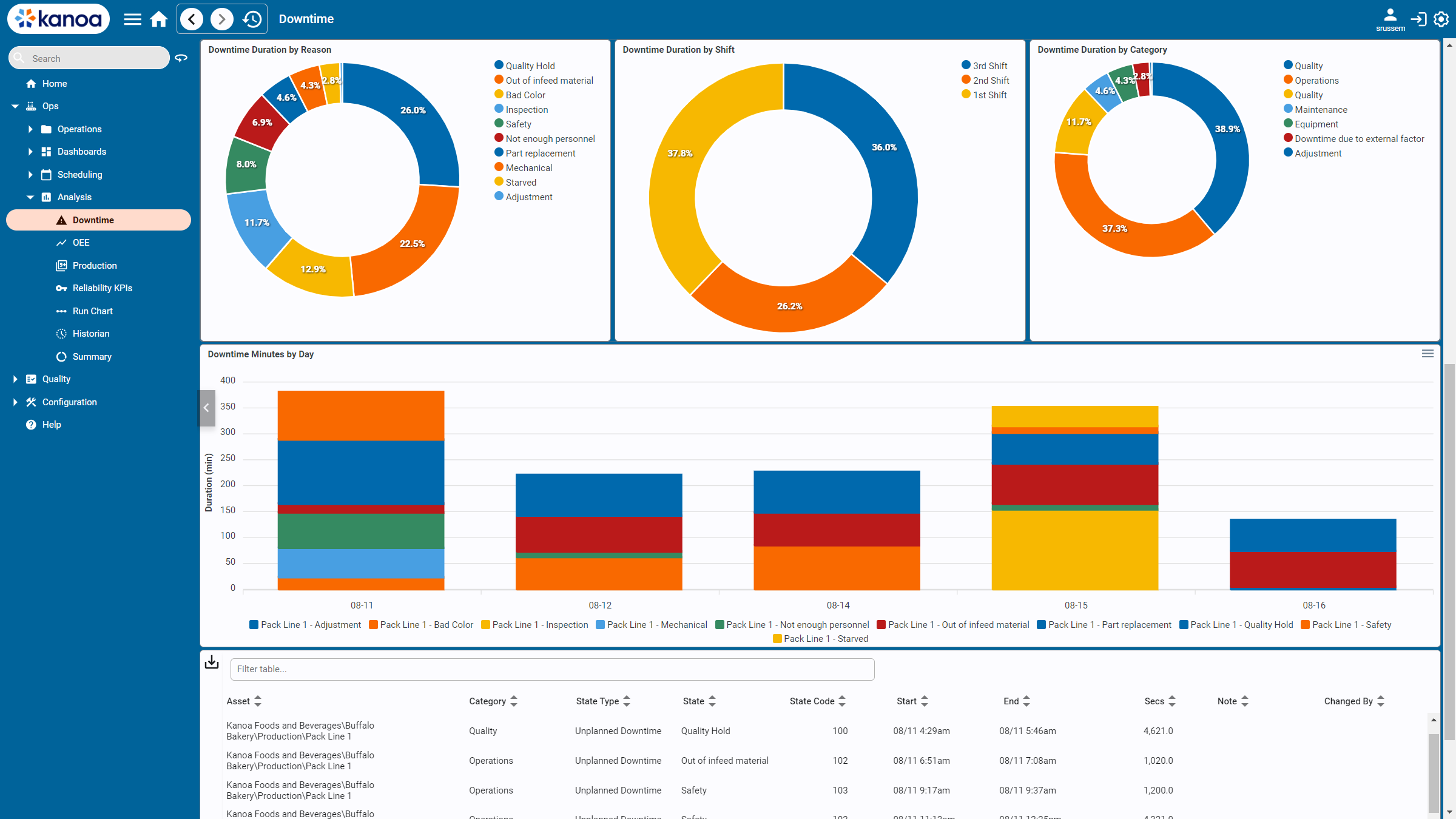Toggle 3rd Shift legend entry
The height and width of the screenshot is (819, 1456).
[985, 66]
